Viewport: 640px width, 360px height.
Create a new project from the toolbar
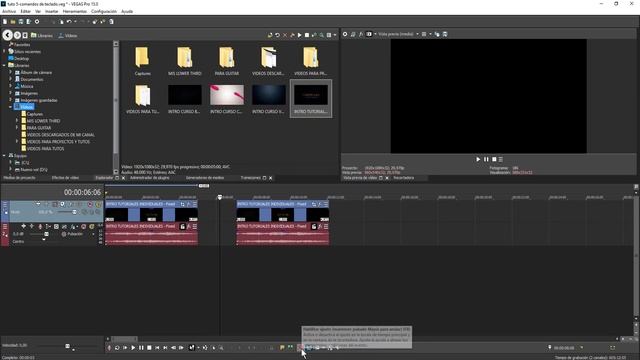[x=5, y=22]
